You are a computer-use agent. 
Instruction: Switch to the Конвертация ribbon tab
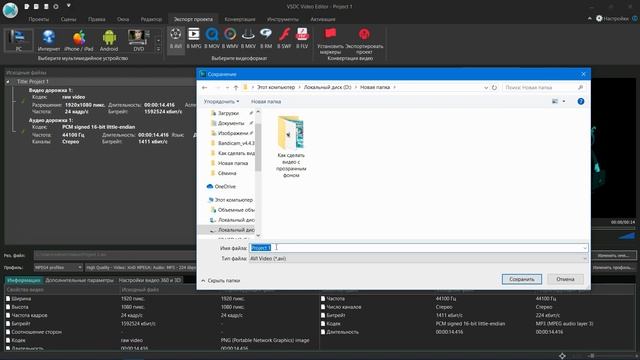click(x=240, y=19)
